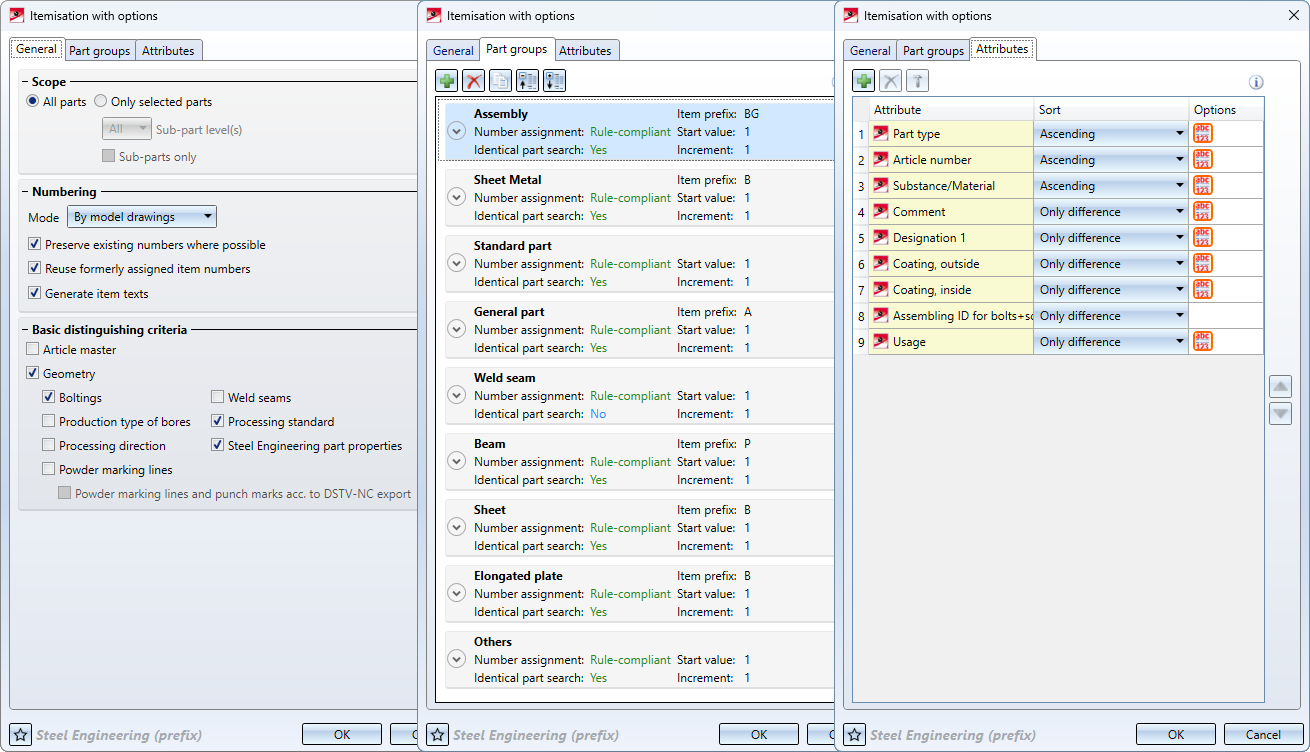This screenshot has height=752, width=1310.
Task: Click the up arrow button beside attribute list
Action: [x=1280, y=387]
